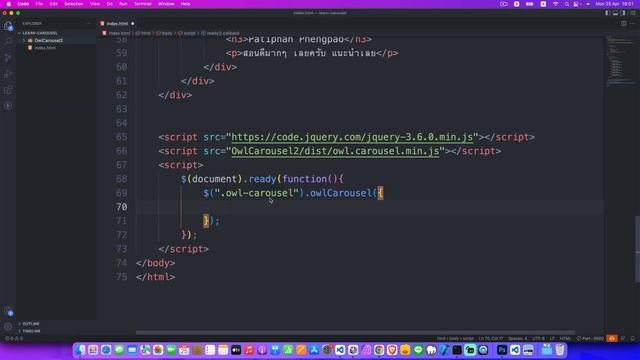
Task: Click line number 65 in the gutter
Action: 121,137
